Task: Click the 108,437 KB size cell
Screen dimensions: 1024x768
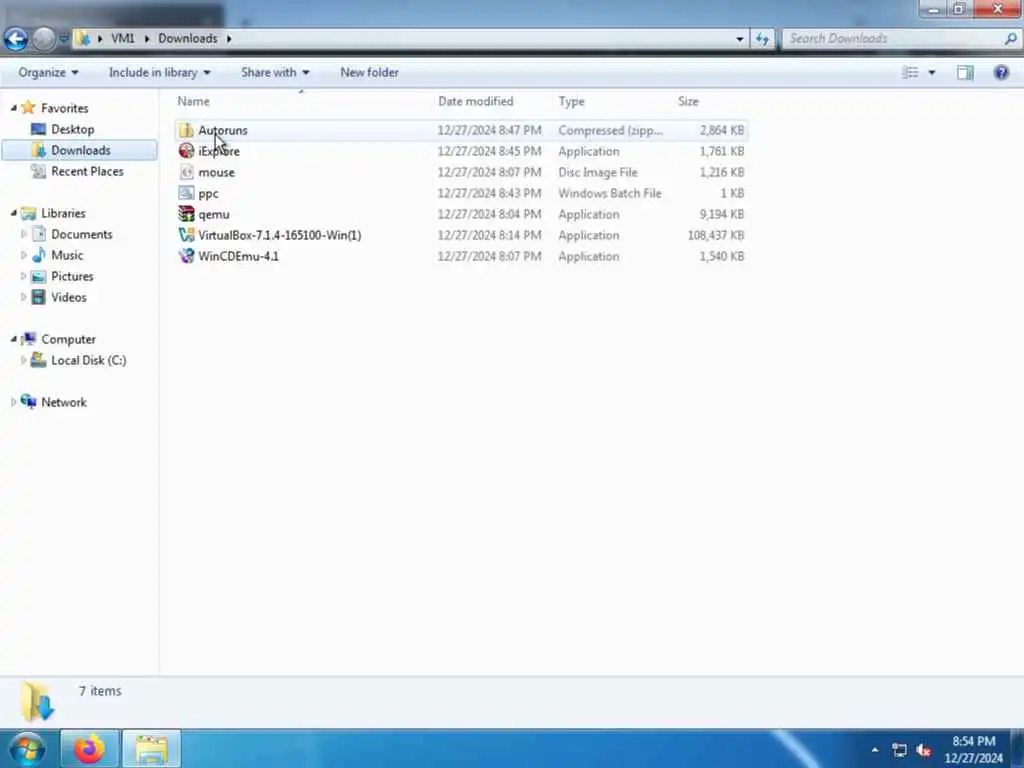Action: coord(716,235)
